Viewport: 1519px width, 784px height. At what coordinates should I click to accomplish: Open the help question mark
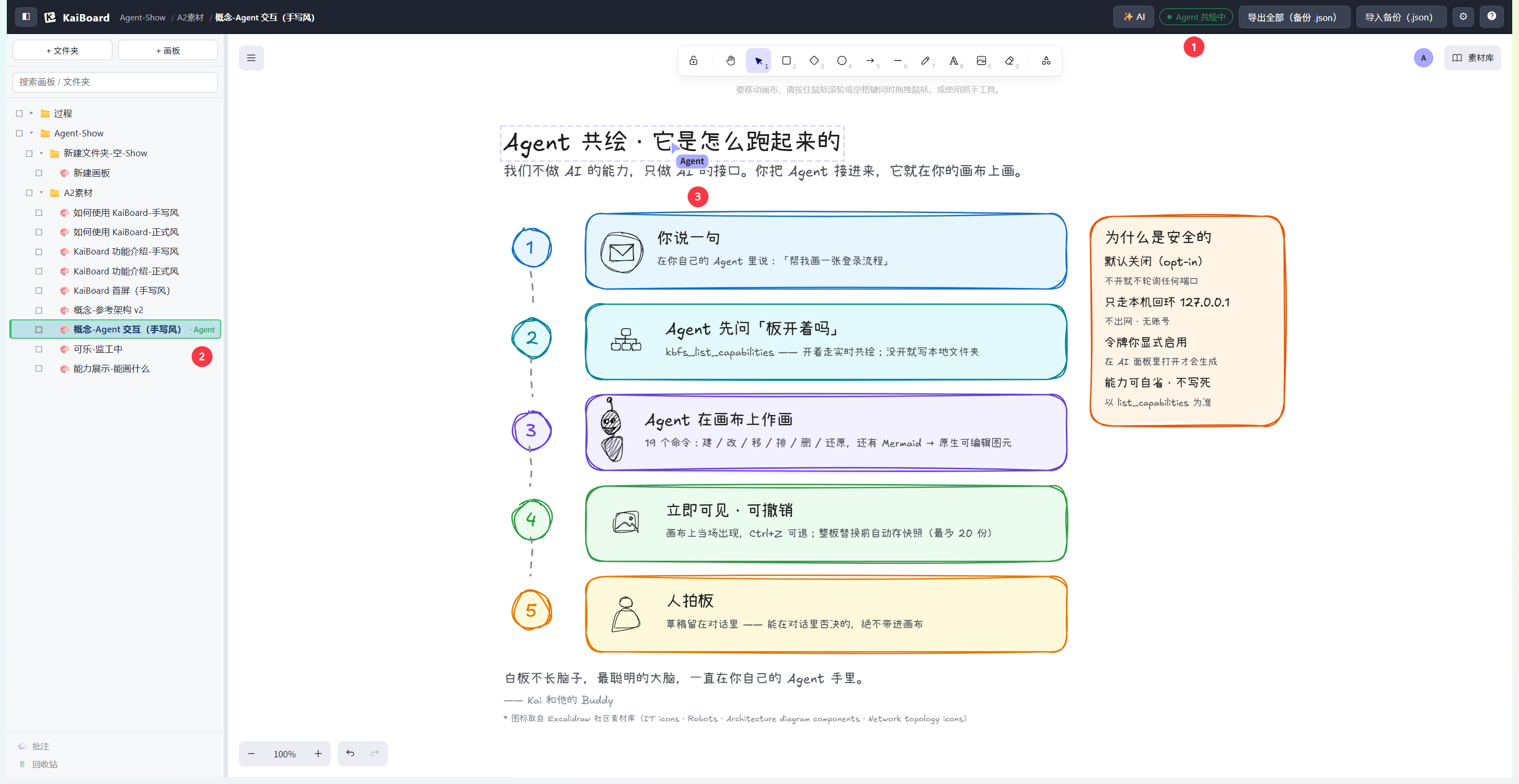point(1492,17)
